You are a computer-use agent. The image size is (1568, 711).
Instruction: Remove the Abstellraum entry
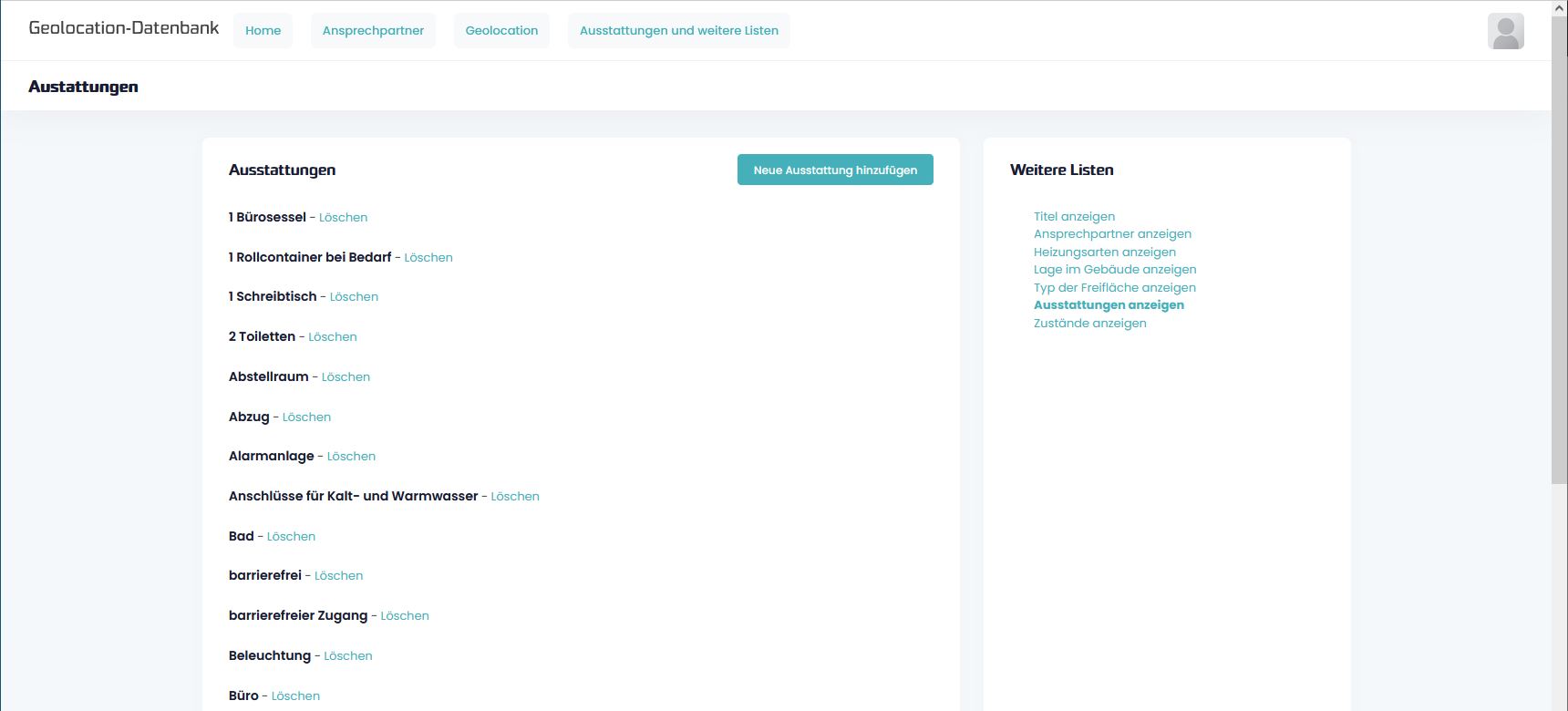(346, 377)
